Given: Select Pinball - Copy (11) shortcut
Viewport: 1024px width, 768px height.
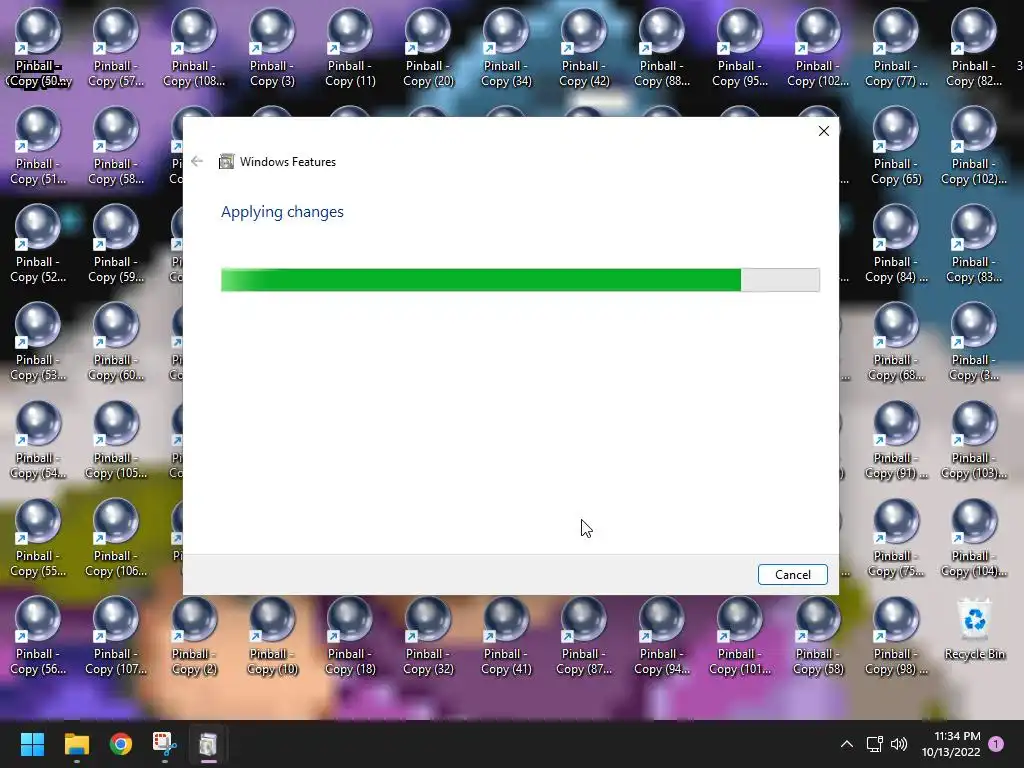Looking at the screenshot, I should [350, 49].
